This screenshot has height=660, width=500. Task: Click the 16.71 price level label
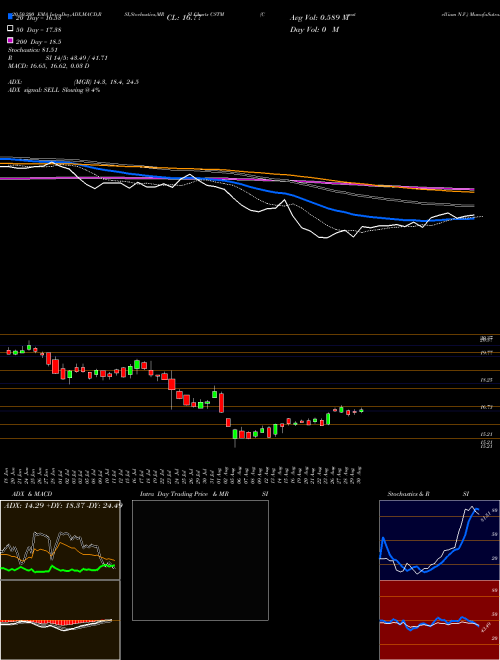pos(487,407)
